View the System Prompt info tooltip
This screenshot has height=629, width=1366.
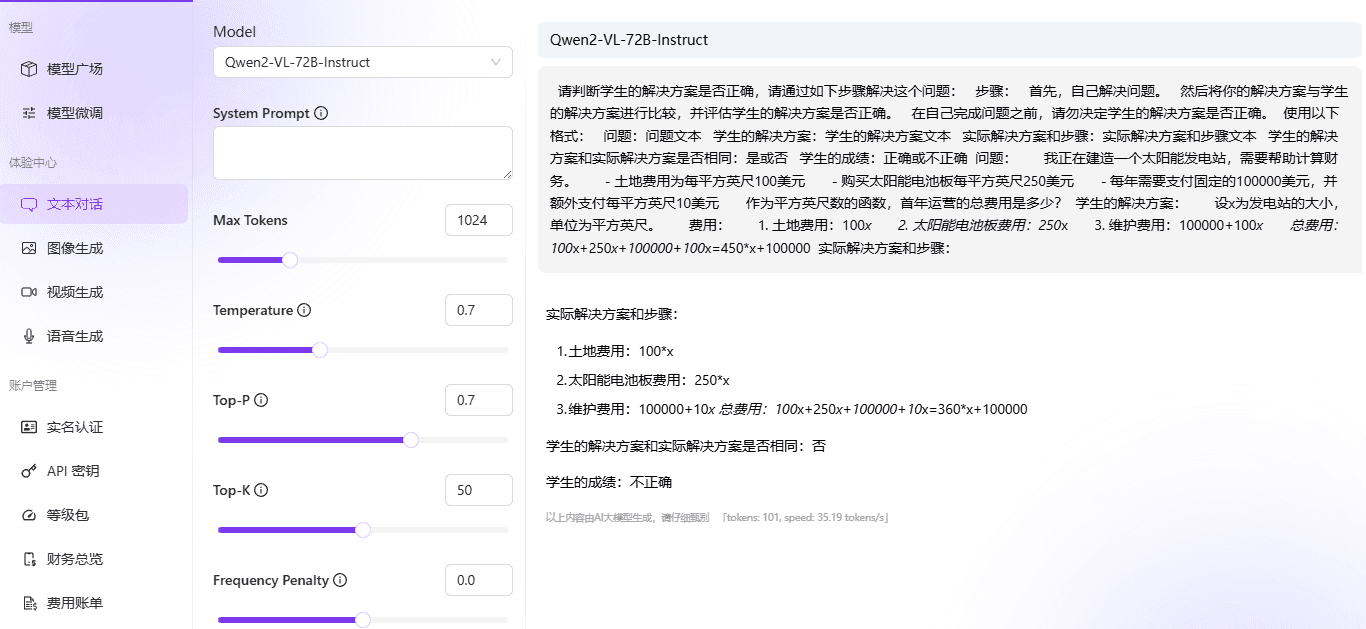tap(320, 113)
